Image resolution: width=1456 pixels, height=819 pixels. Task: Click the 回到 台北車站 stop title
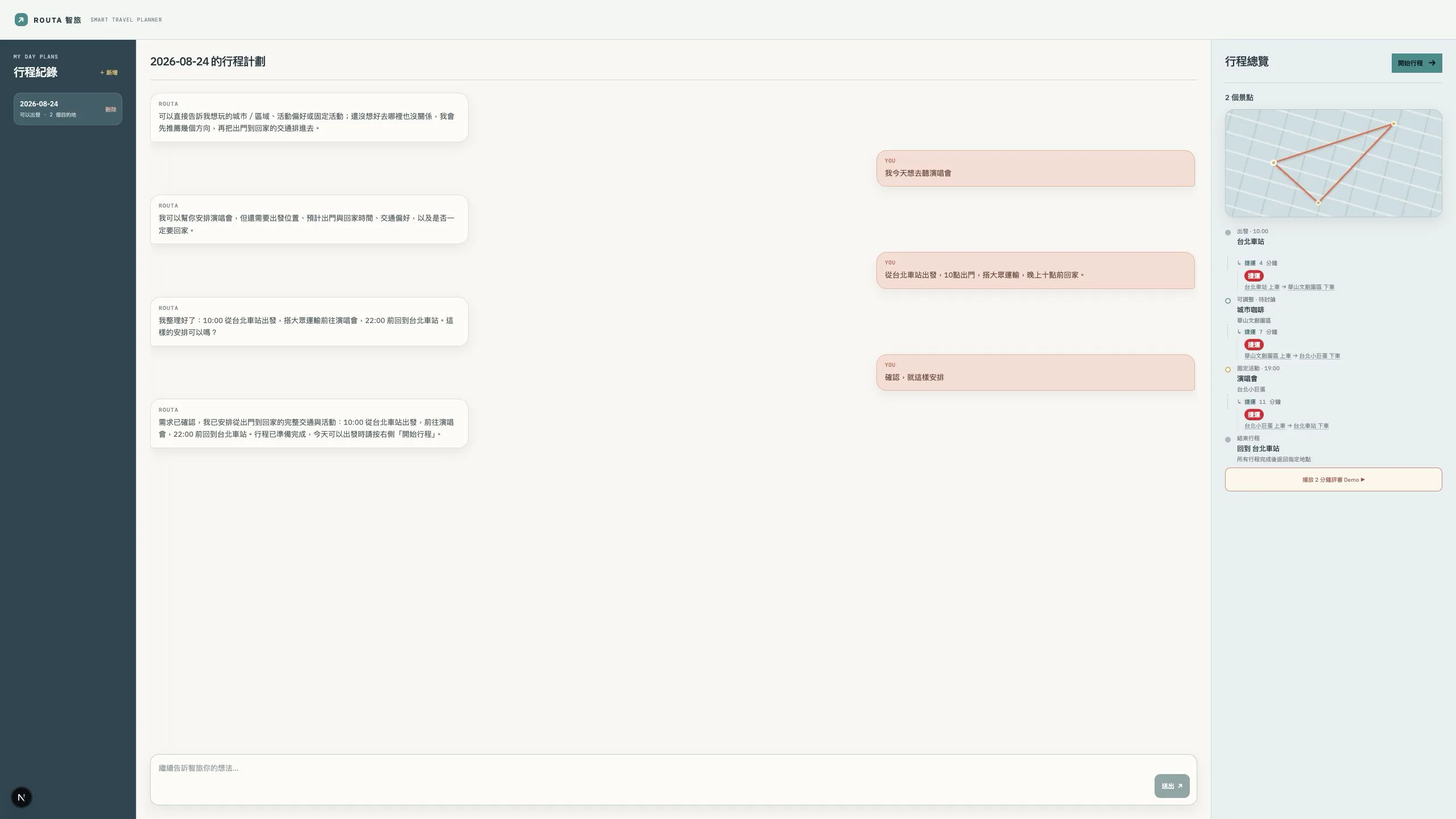tap(1258, 449)
